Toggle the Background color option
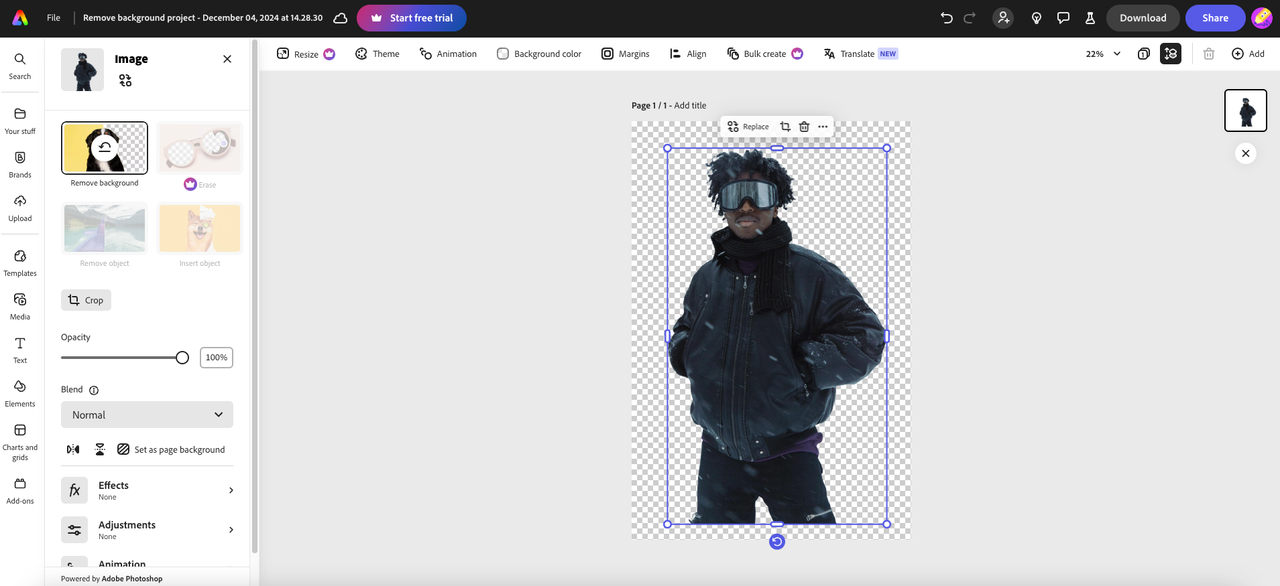This screenshot has width=1280, height=586. pos(539,54)
